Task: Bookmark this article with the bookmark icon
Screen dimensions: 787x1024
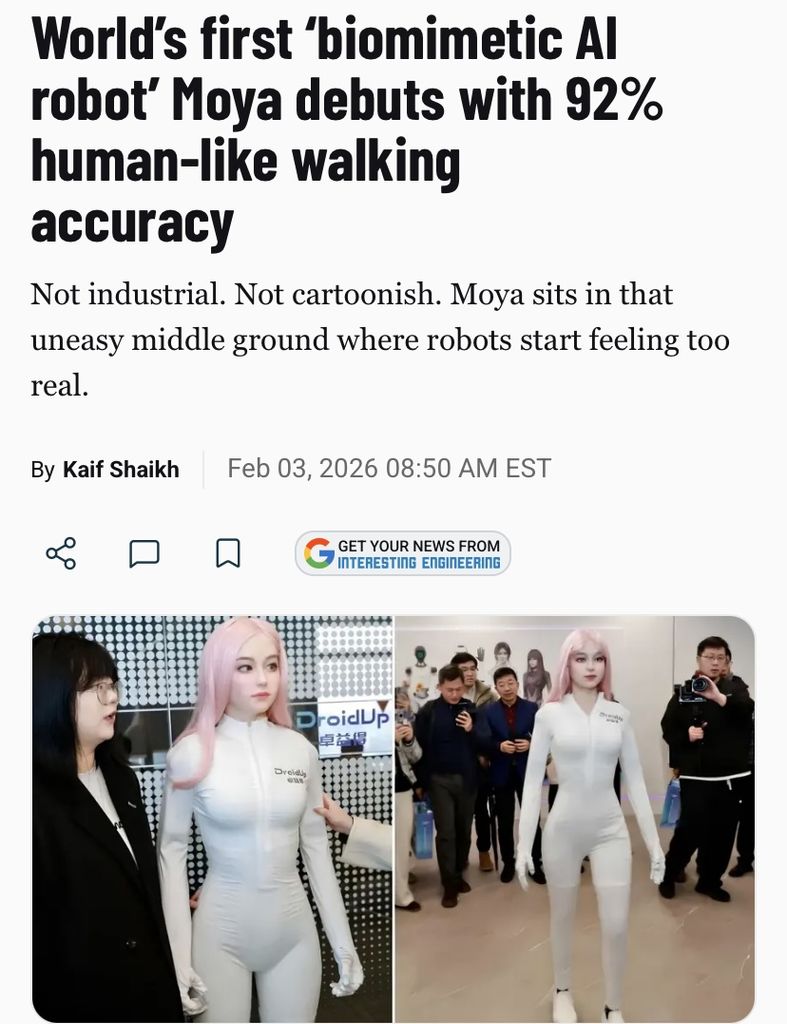Action: (228, 553)
